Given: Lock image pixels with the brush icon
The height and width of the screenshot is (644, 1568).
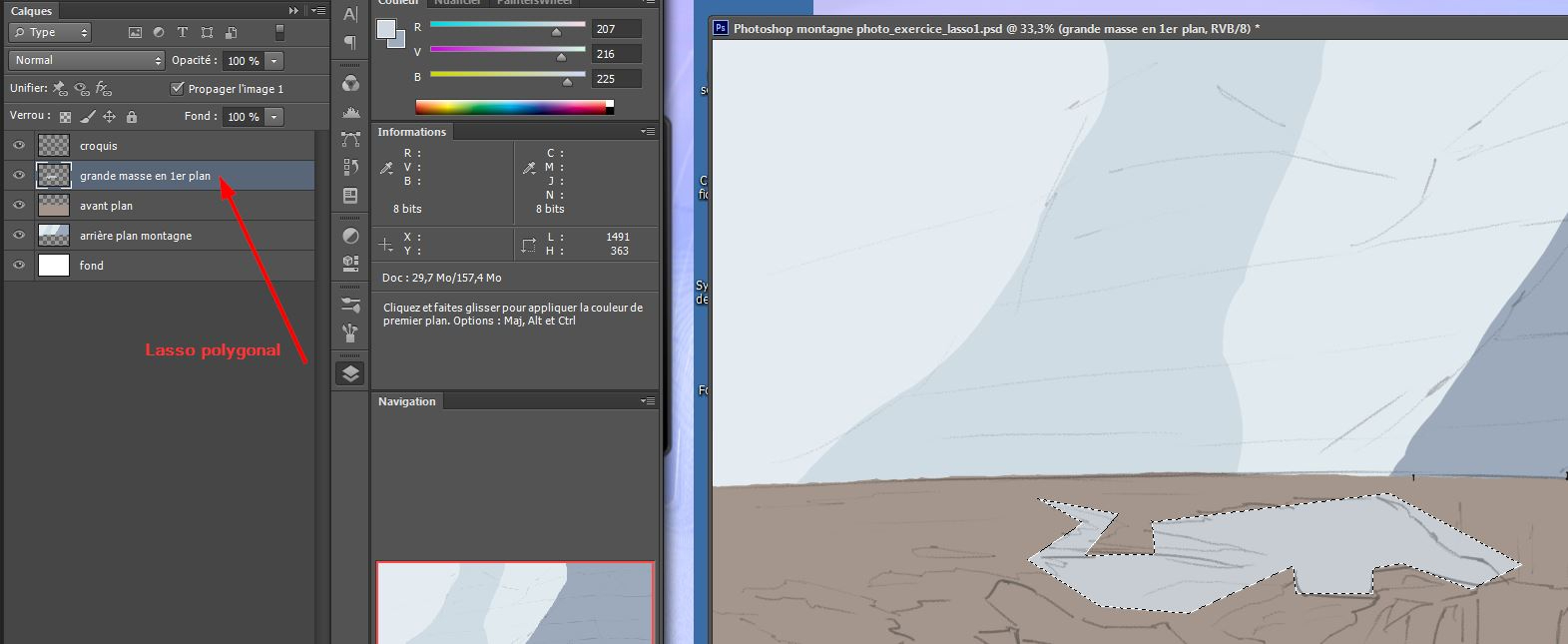Looking at the screenshot, I should 88,117.
